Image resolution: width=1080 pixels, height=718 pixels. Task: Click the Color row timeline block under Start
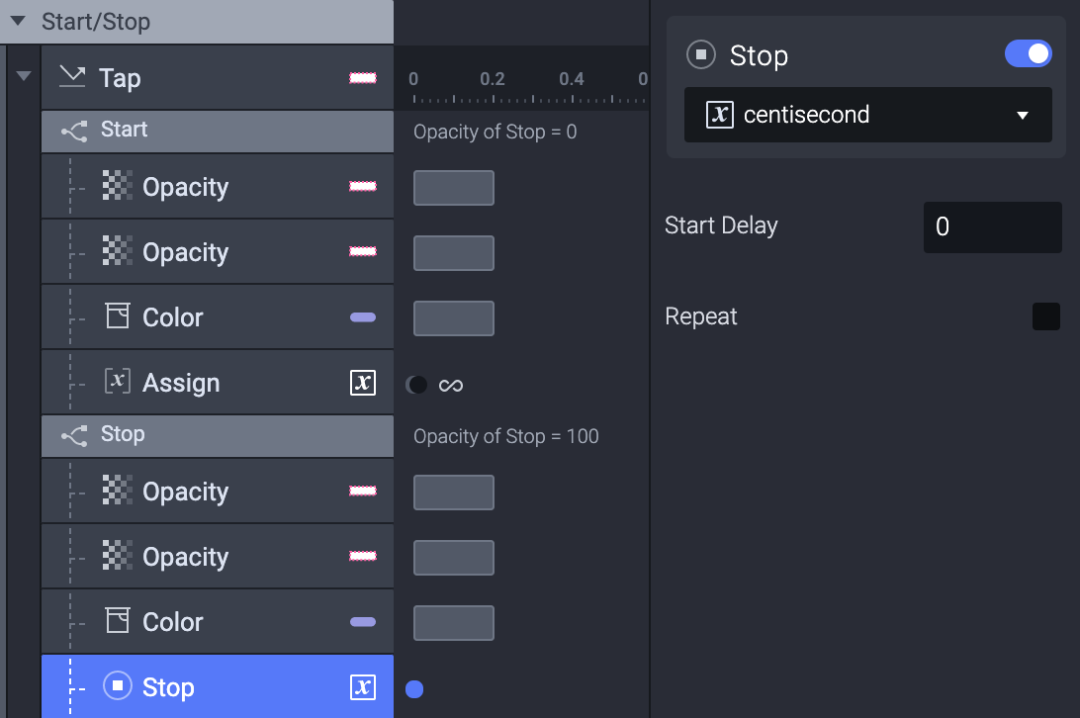tap(453, 318)
